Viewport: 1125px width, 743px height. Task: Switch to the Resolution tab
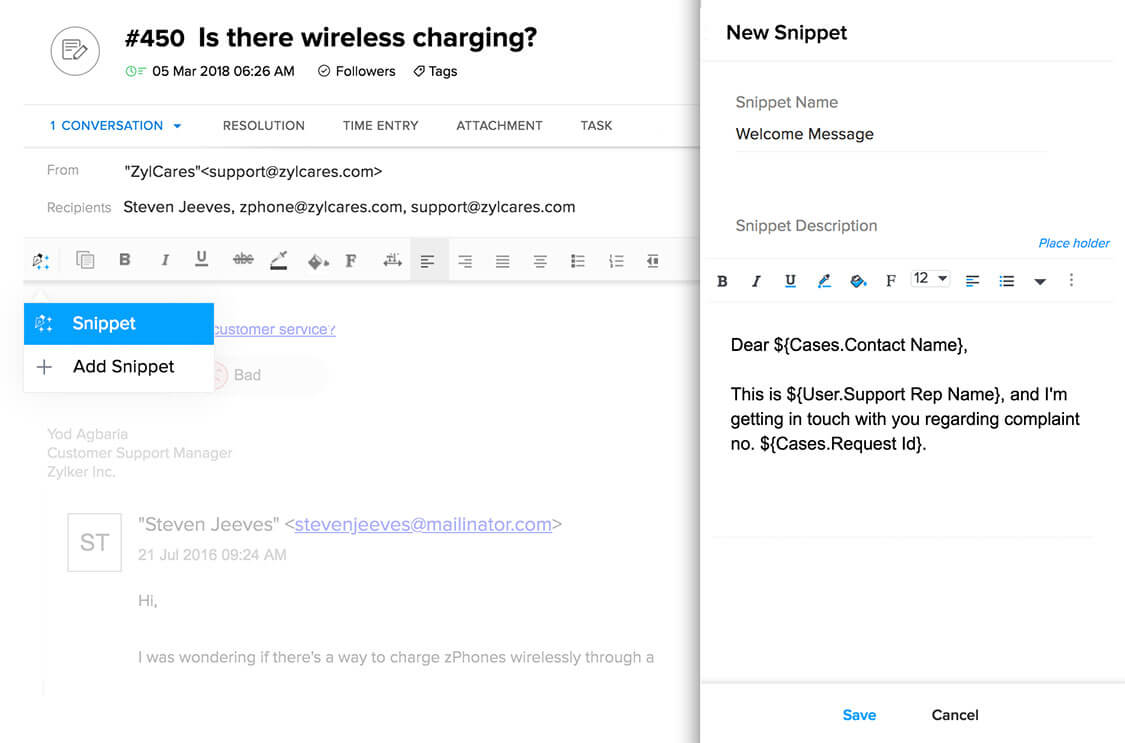(x=263, y=125)
